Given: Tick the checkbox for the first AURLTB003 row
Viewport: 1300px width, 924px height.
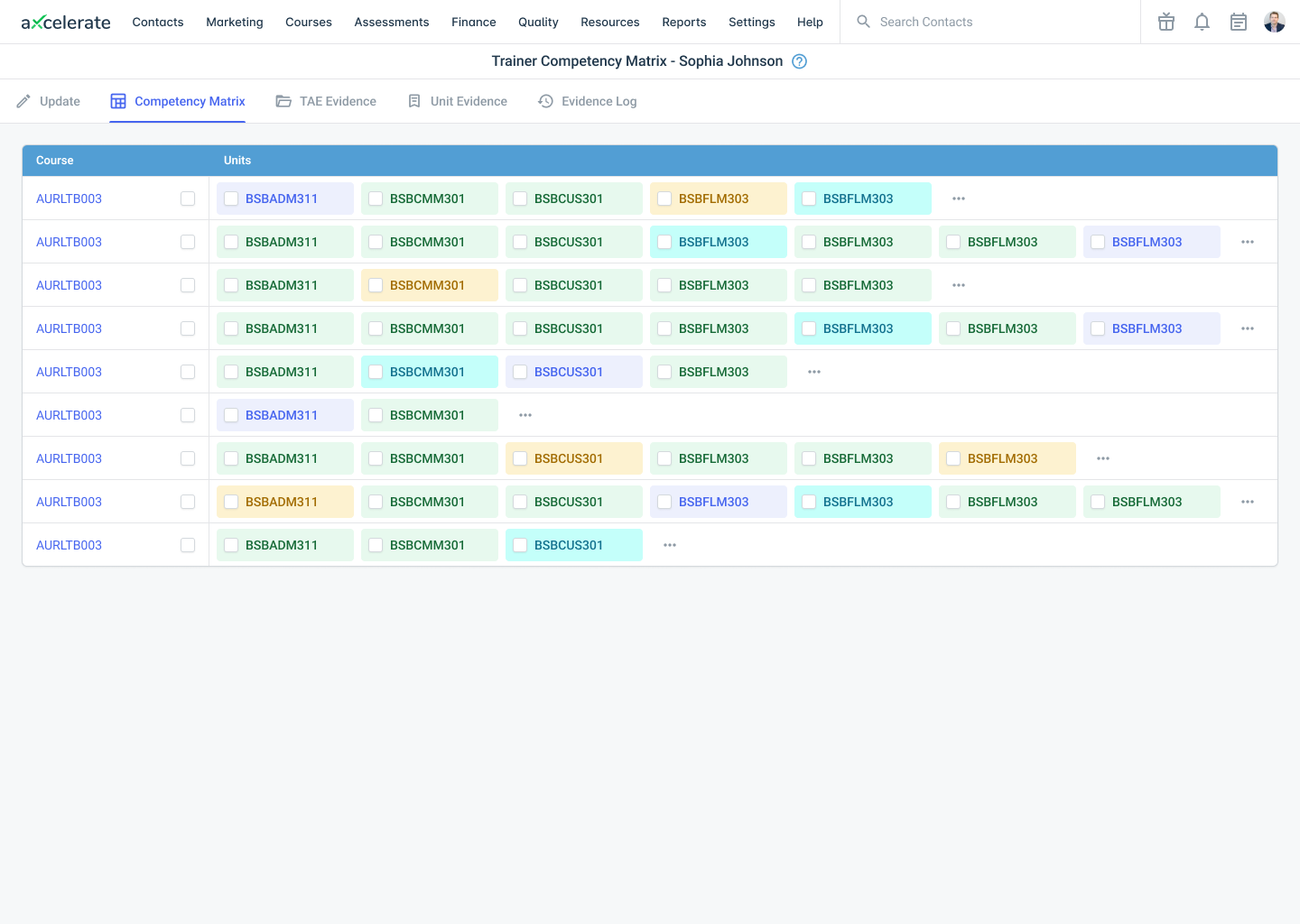Looking at the screenshot, I should tap(188, 199).
